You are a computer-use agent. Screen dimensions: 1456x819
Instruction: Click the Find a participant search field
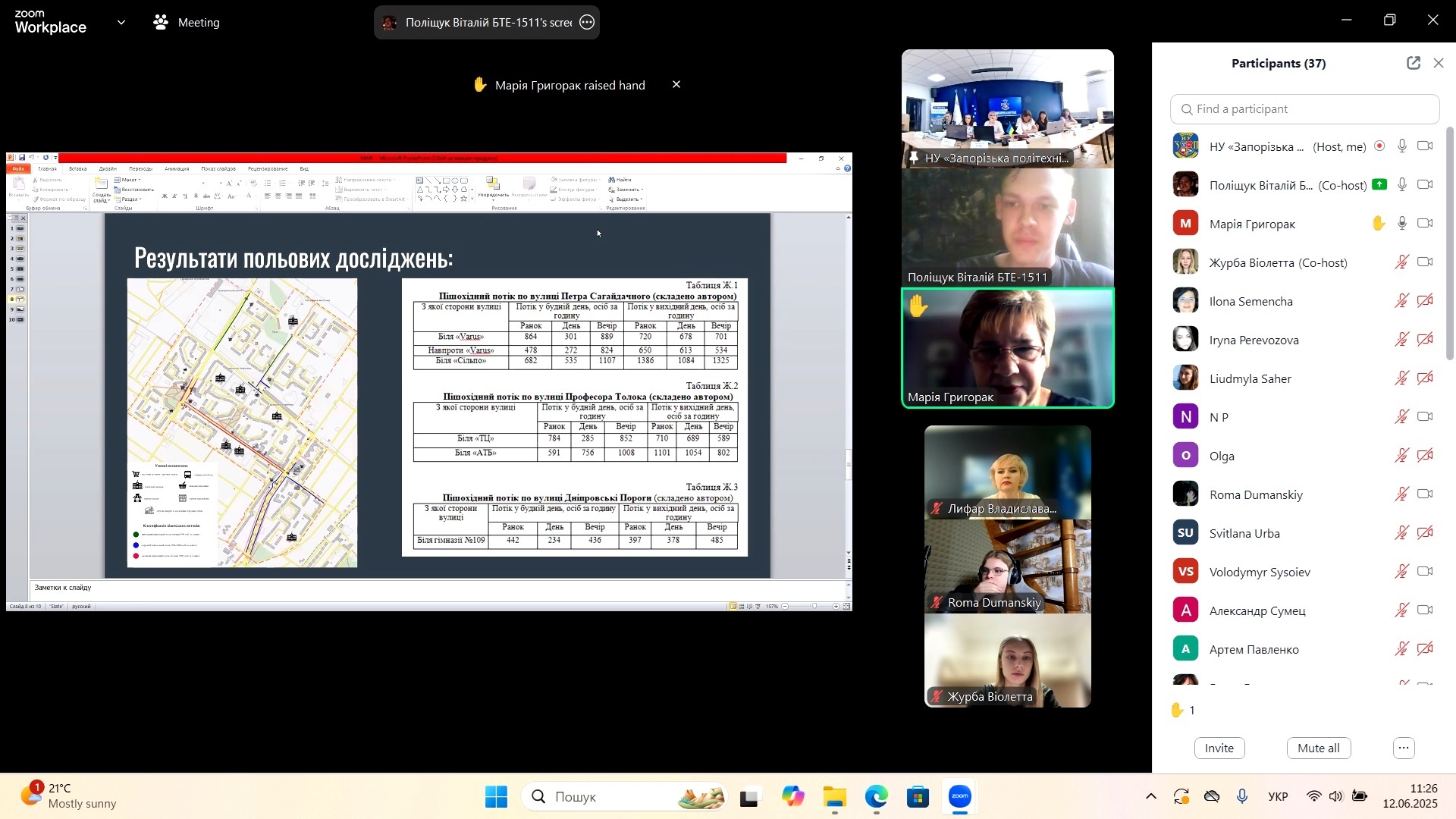(x=1304, y=109)
